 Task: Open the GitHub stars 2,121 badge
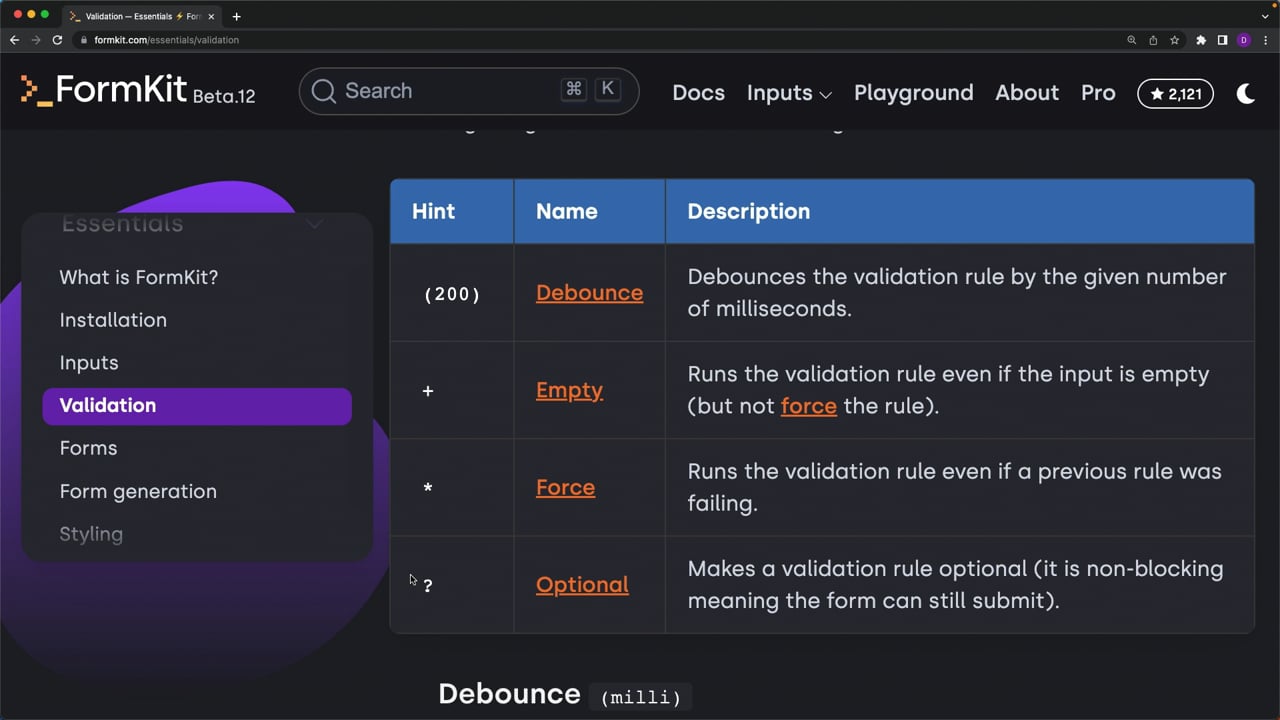click(1175, 93)
